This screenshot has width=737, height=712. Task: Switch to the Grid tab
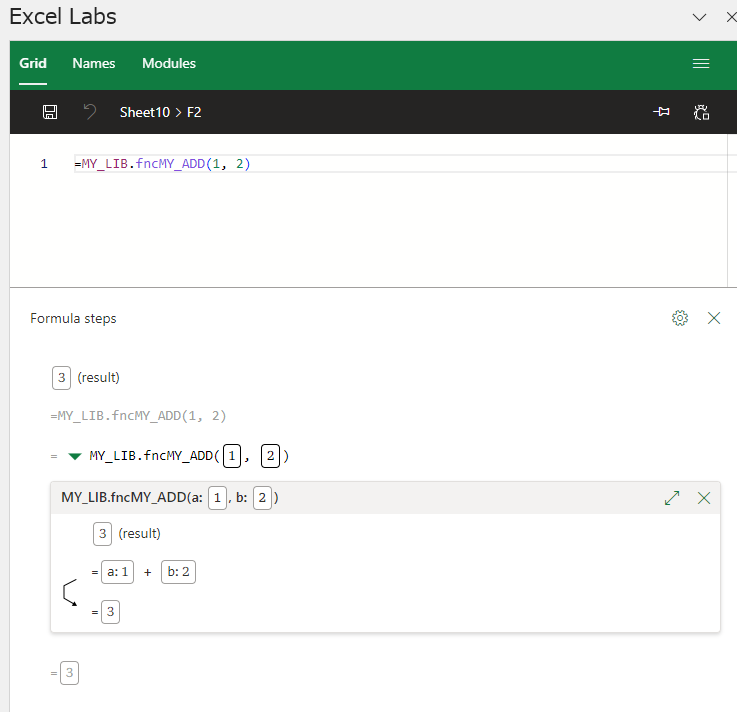pos(33,63)
